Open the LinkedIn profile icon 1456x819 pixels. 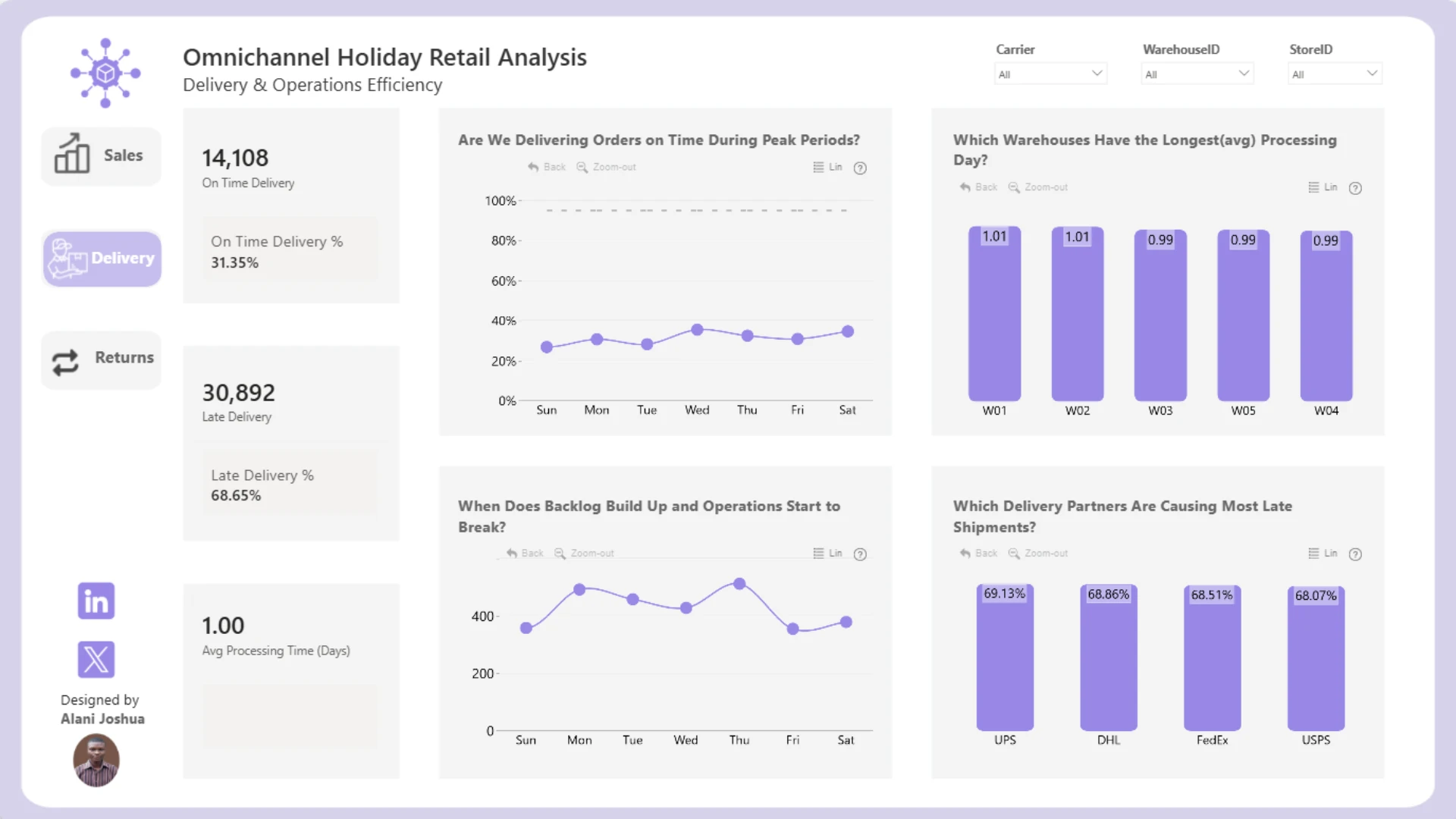tap(96, 601)
